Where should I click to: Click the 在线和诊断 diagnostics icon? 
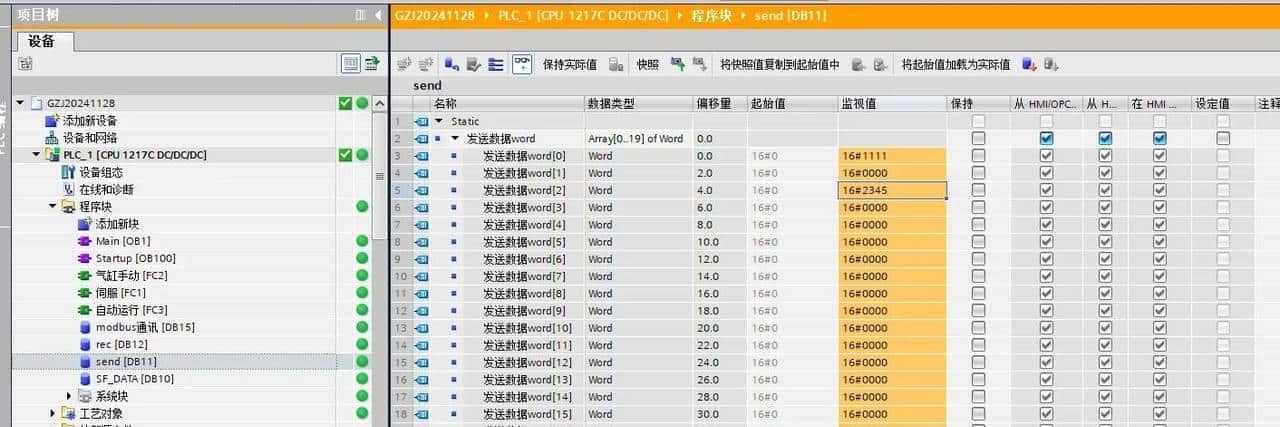point(69,189)
